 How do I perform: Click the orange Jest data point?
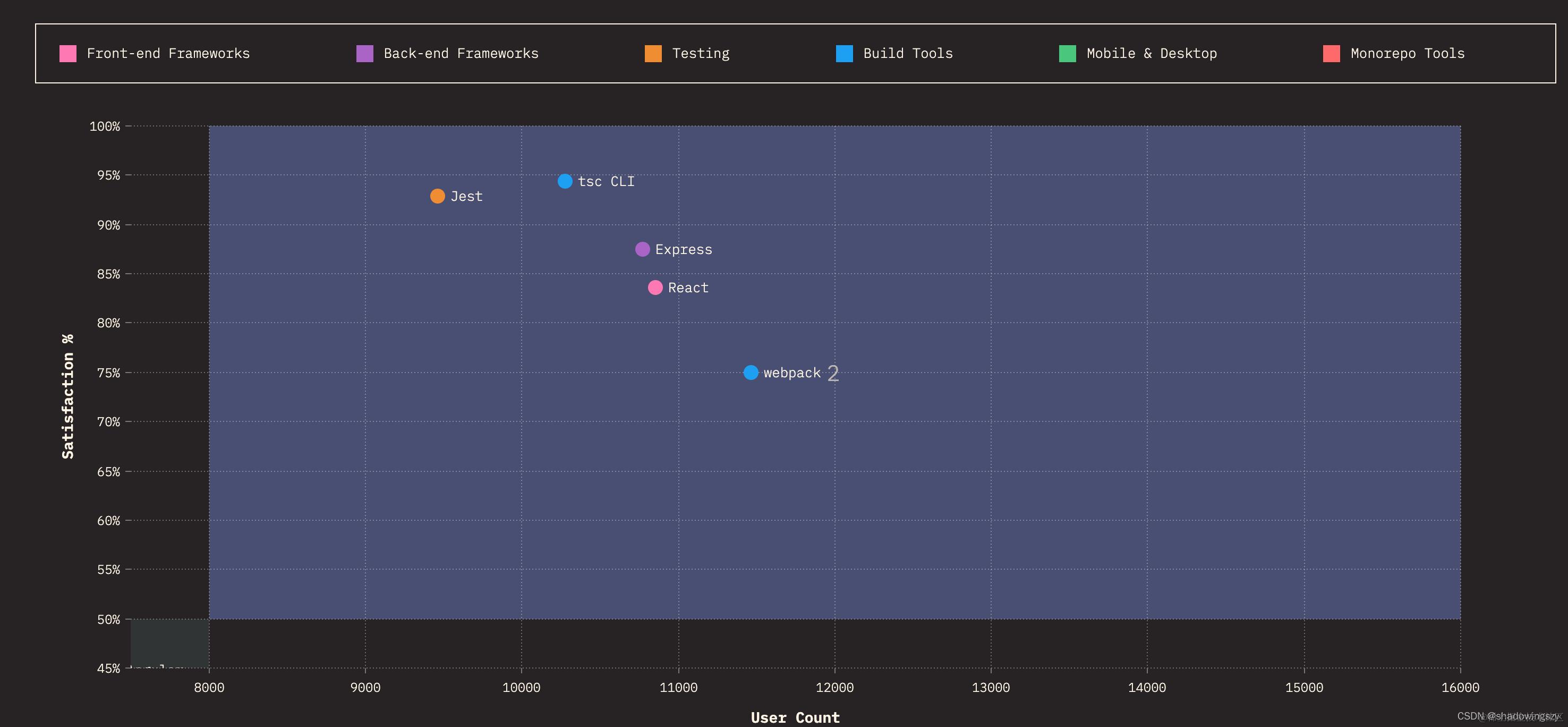(x=437, y=196)
